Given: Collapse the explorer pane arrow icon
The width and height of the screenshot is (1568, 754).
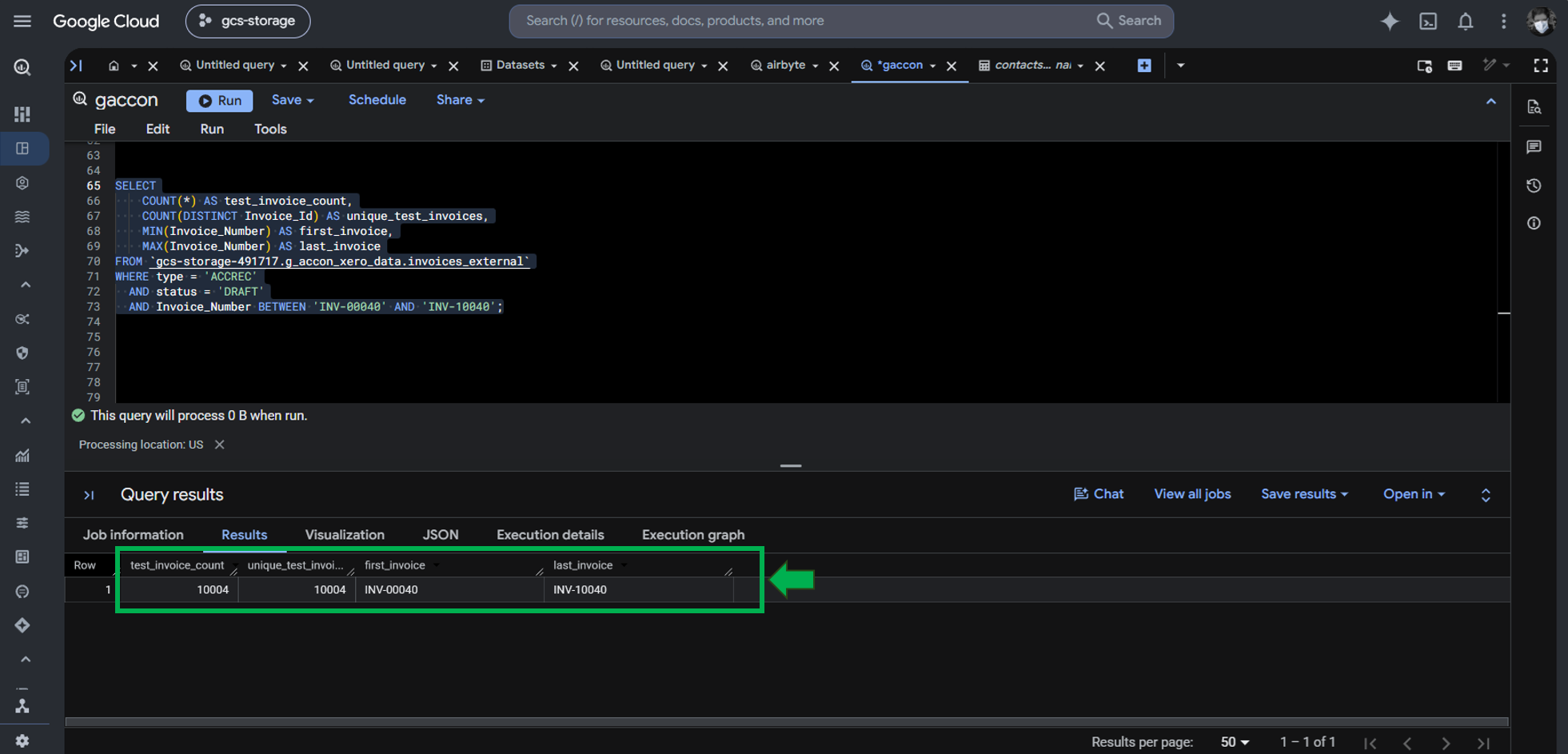Looking at the screenshot, I should pyautogui.click(x=76, y=66).
